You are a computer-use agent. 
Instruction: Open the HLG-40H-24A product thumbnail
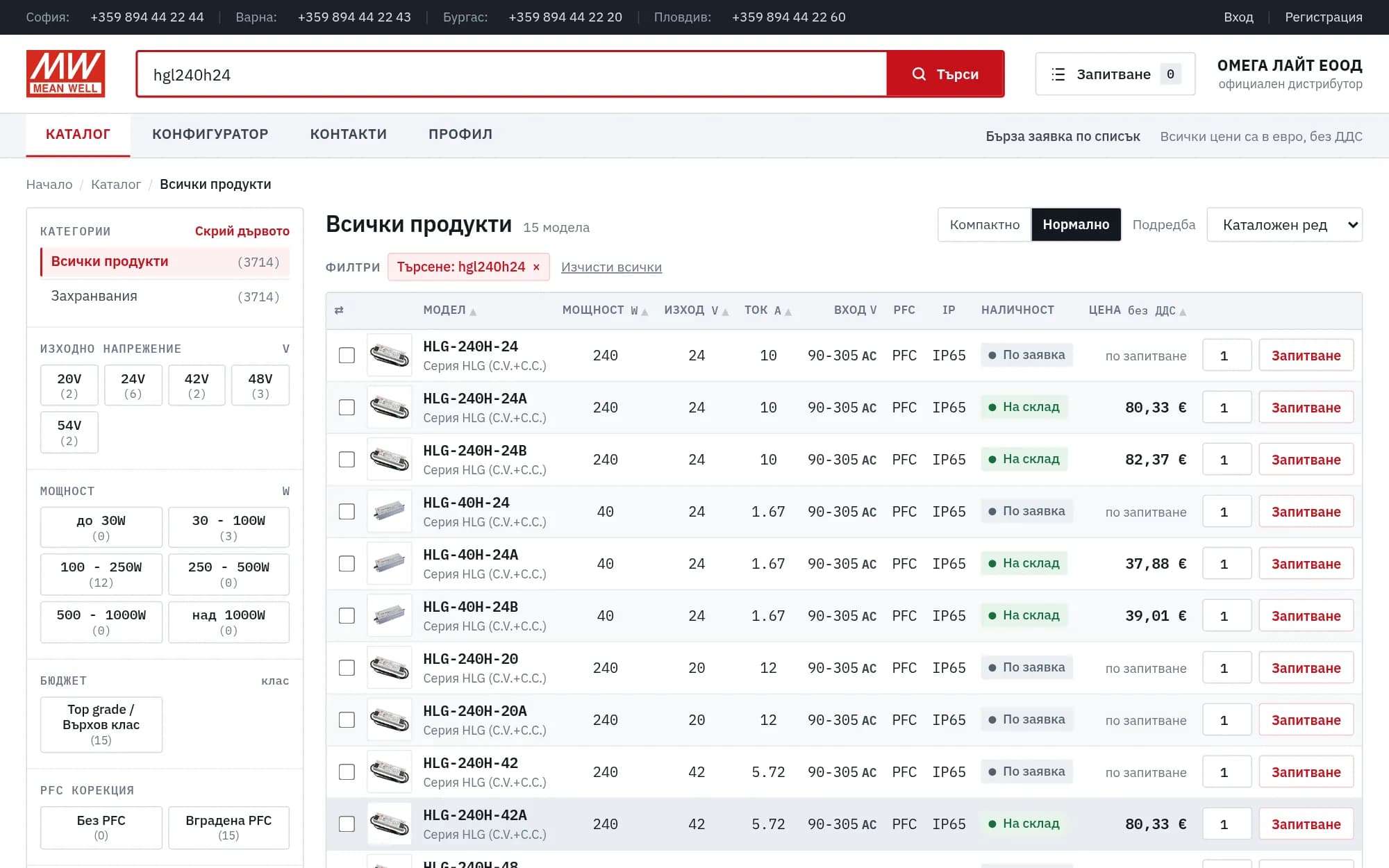pos(389,564)
